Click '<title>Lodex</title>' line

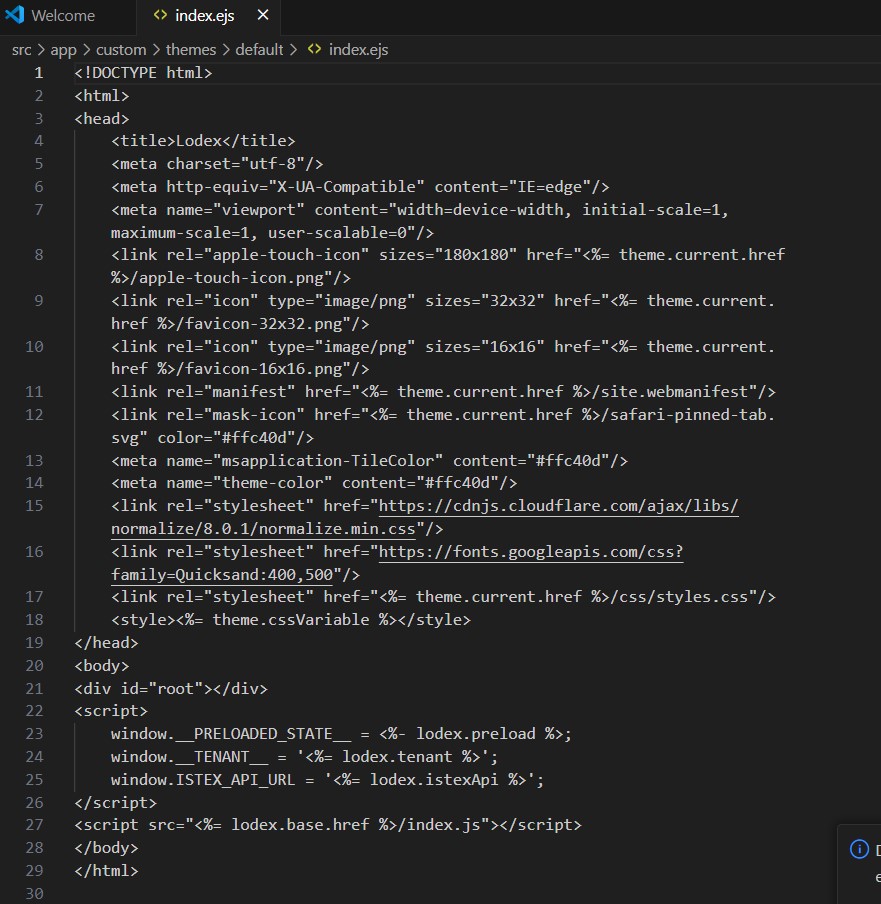coord(203,141)
